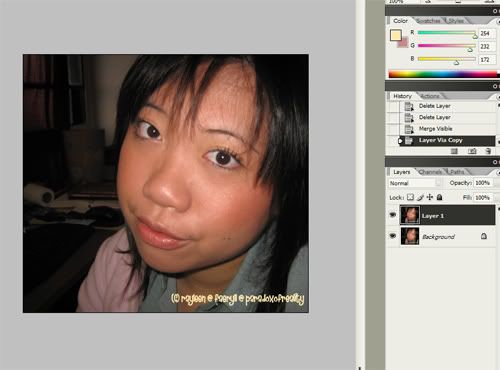Create new document from current state

pyautogui.click(x=454, y=151)
